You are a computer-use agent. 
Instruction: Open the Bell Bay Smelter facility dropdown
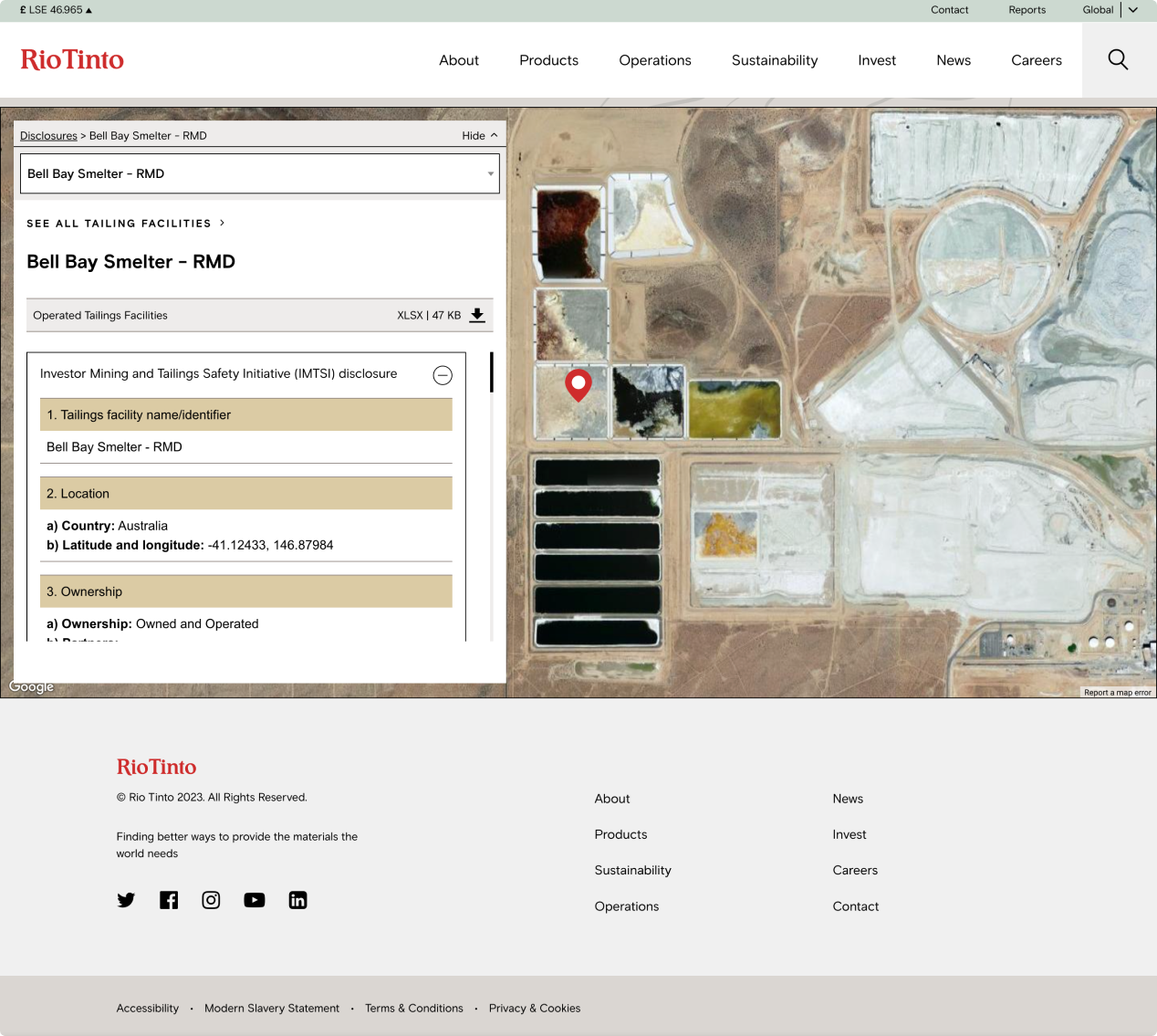pos(260,173)
